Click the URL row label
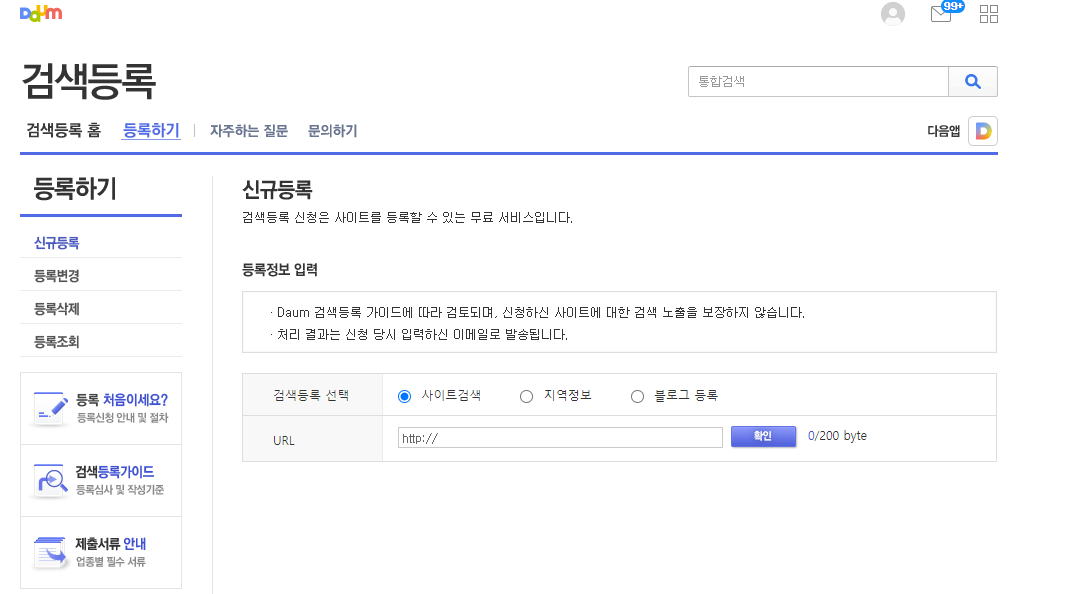Viewport: 1088px width, 594px height. pyautogui.click(x=284, y=441)
